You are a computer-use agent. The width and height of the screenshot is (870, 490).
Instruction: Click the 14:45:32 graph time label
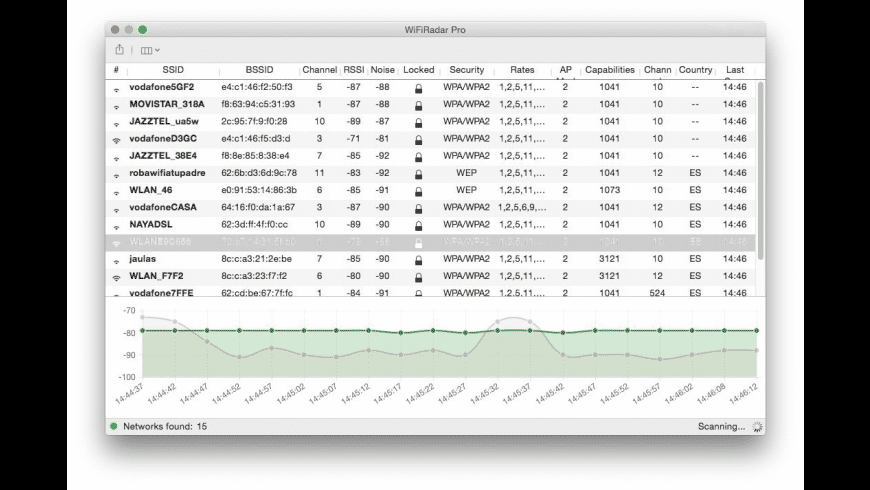485,395
